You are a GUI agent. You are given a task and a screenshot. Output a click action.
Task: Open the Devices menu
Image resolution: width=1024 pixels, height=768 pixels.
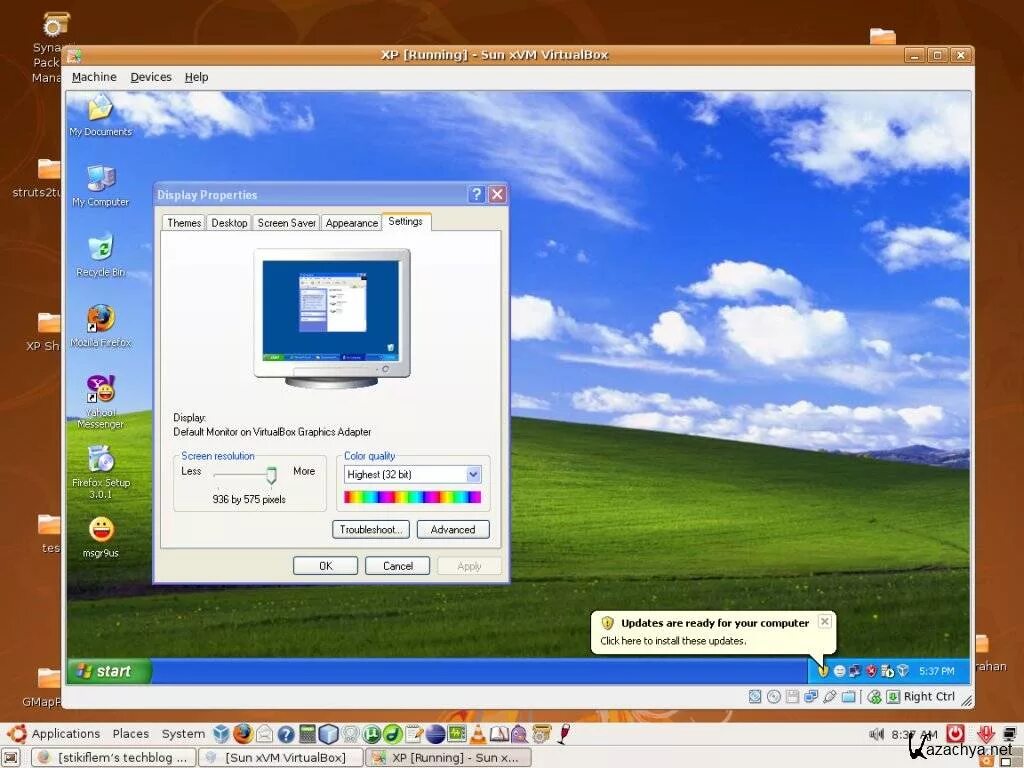click(151, 77)
